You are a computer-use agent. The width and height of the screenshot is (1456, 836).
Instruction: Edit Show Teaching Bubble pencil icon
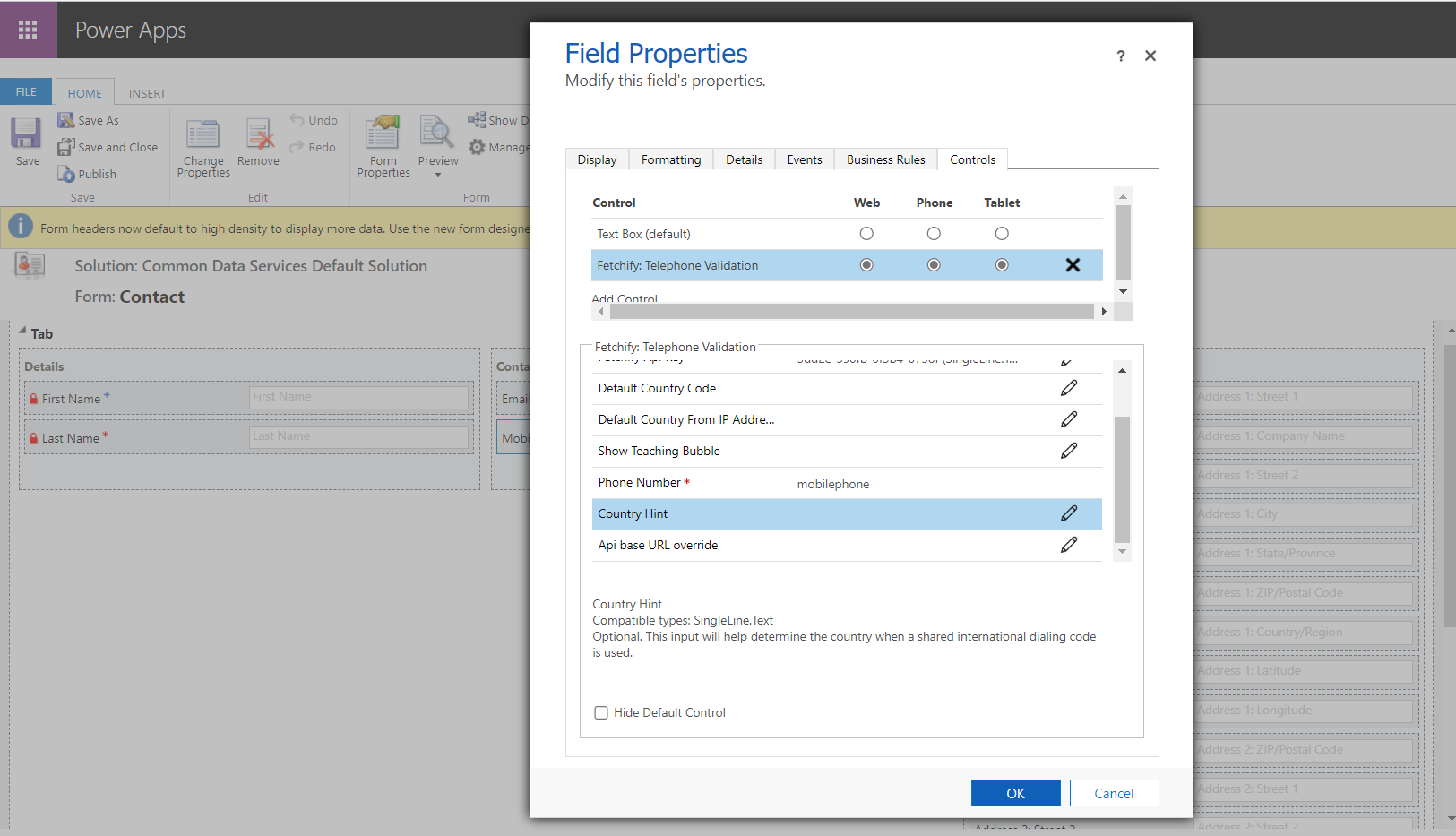coord(1069,451)
